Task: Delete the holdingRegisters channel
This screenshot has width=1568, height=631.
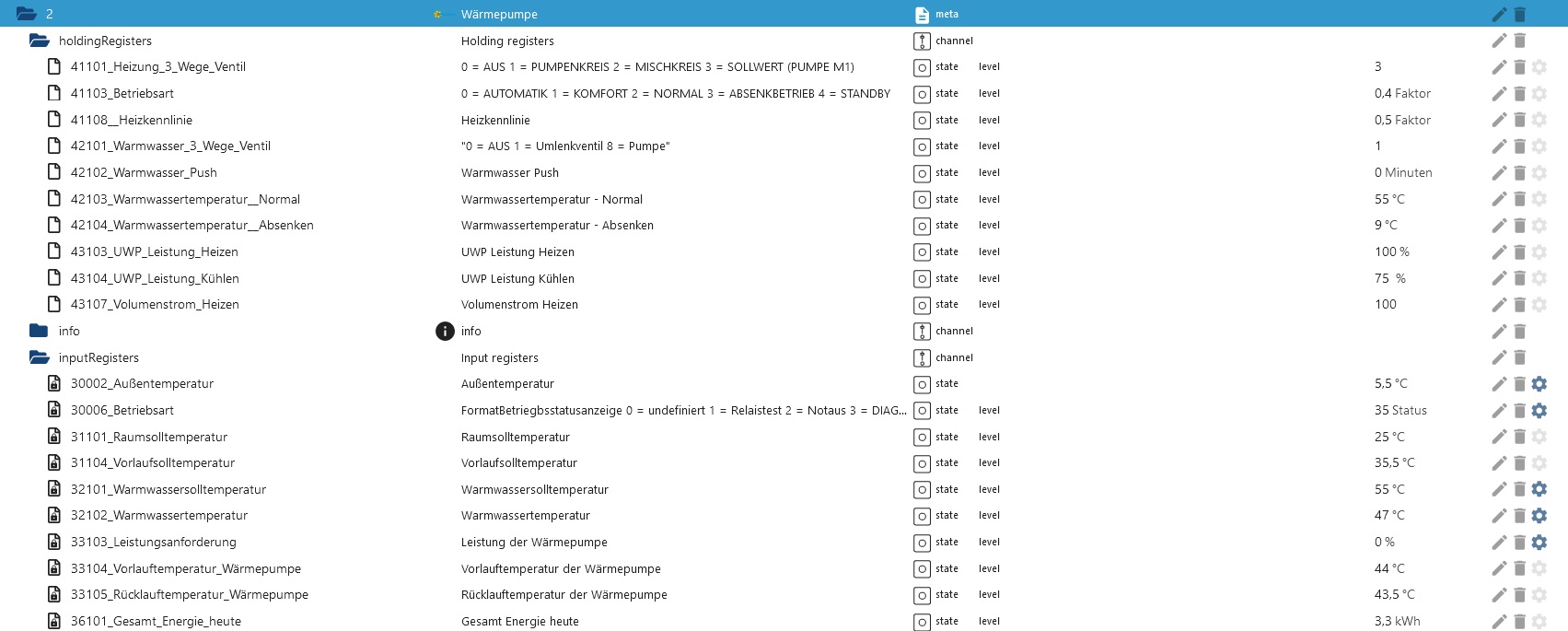Action: coord(1520,41)
